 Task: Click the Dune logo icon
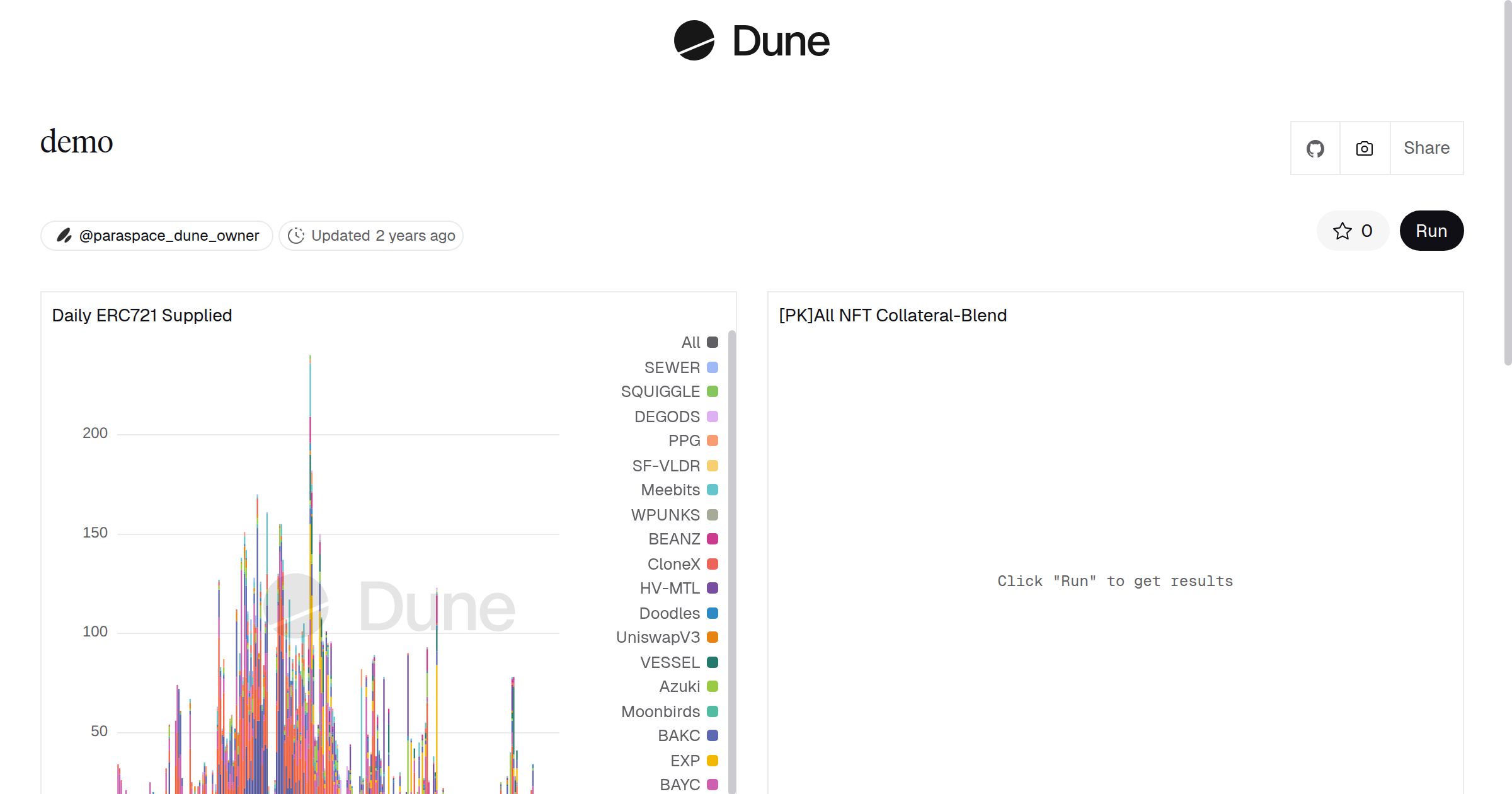coord(694,40)
